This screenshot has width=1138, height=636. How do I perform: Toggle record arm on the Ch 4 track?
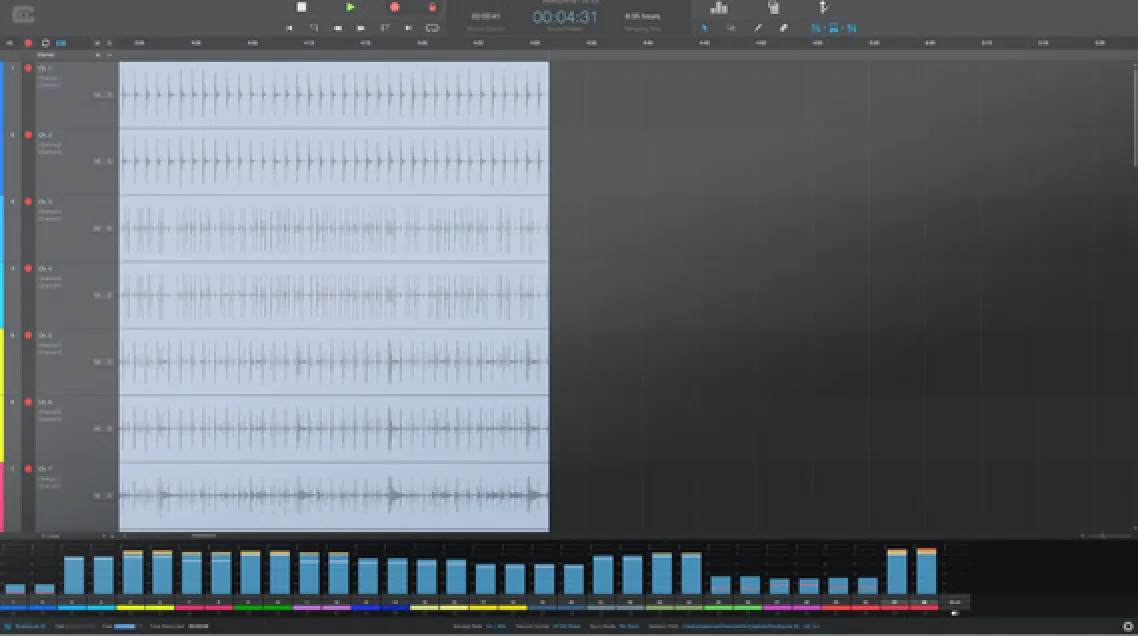point(28,269)
